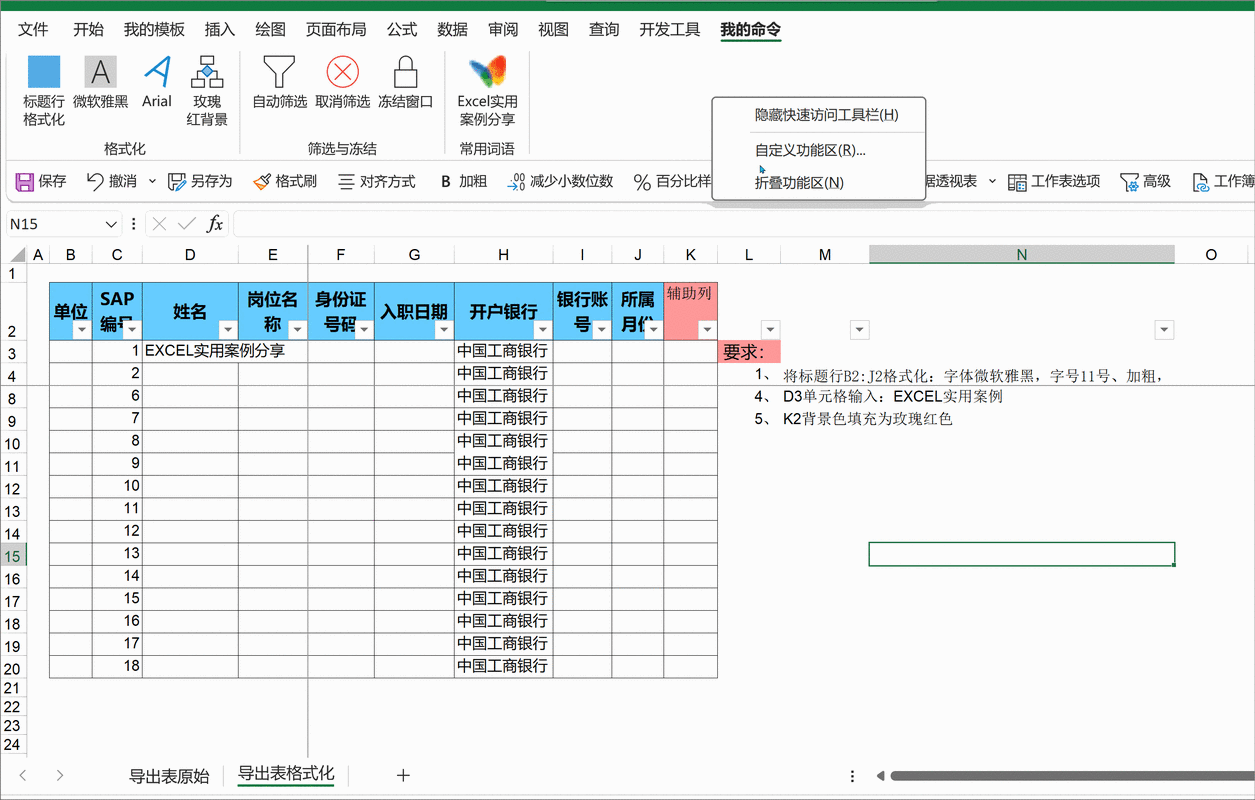The image size is (1255, 800).
Task: Open the filter dropdown on 开户银行 column
Action: [x=543, y=328]
